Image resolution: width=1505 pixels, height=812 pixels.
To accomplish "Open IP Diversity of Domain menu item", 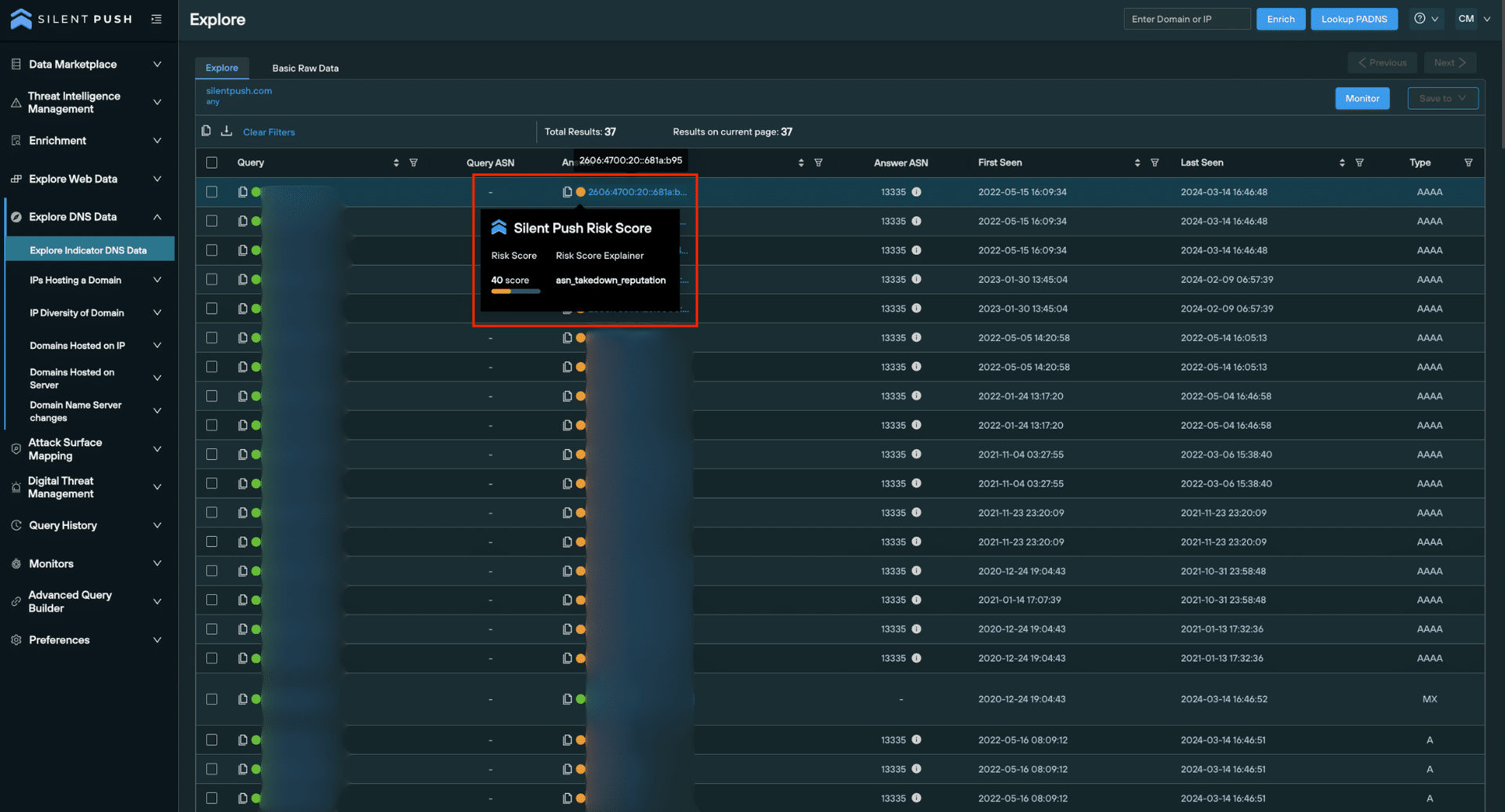I will coord(77,314).
